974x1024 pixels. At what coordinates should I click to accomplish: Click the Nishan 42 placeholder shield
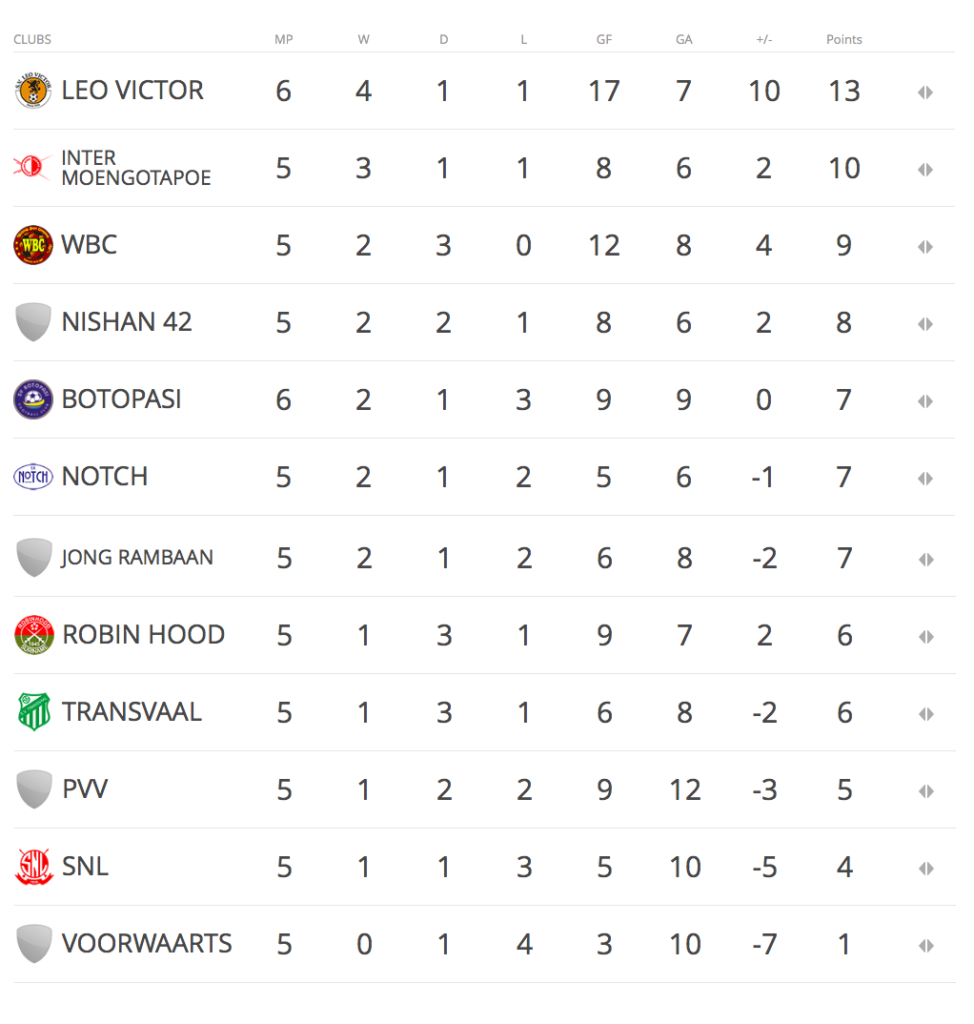[33, 322]
